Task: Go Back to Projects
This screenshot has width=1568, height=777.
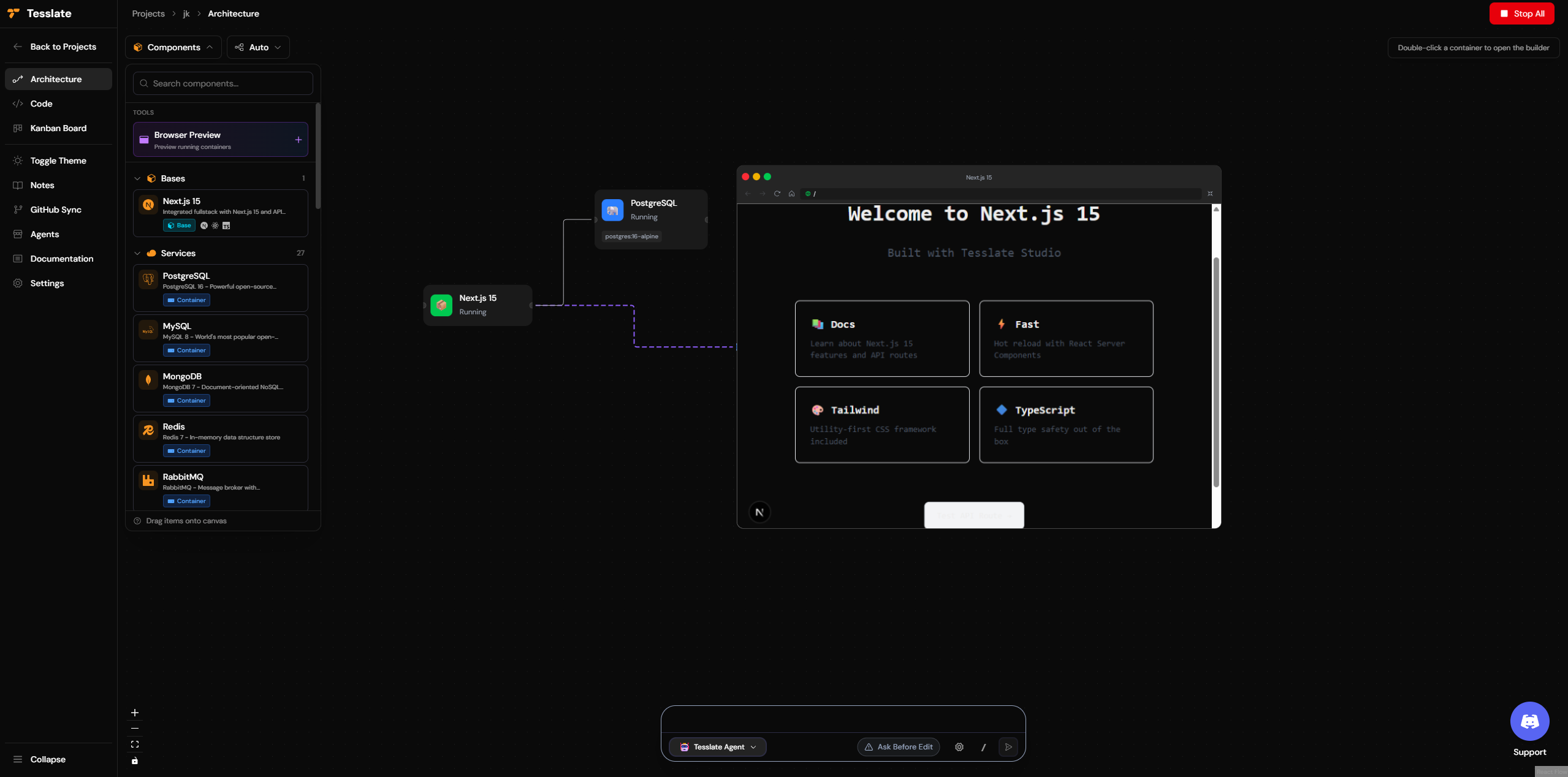Action: coord(55,47)
